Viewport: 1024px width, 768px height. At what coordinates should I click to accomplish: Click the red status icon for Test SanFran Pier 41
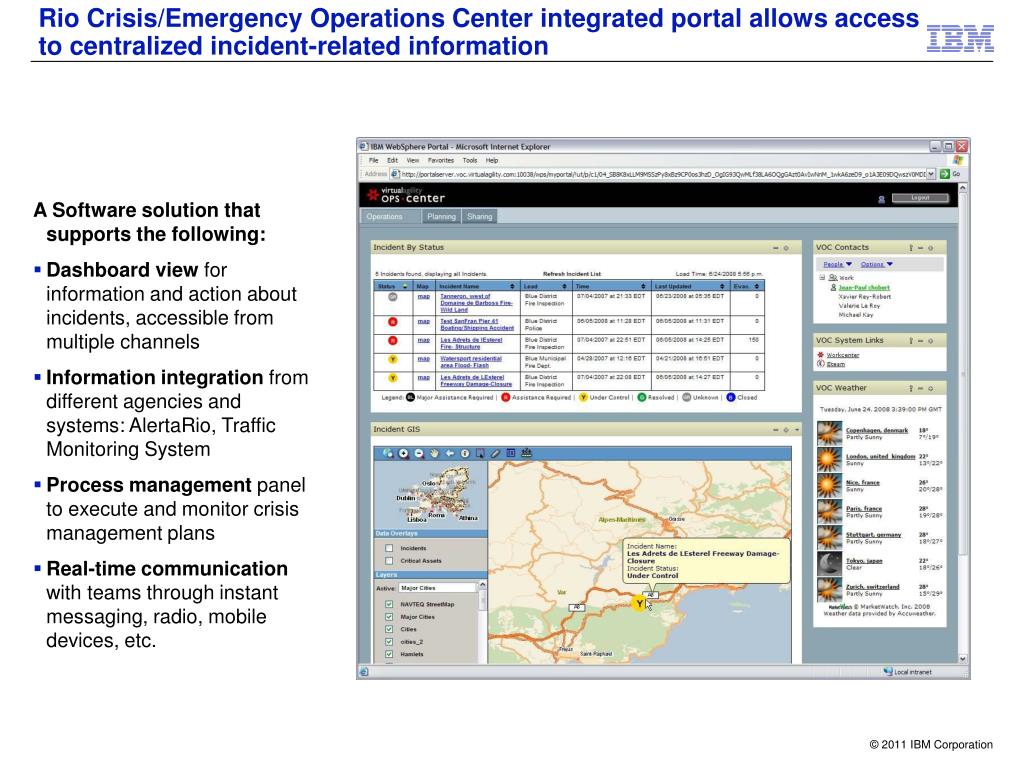(x=392, y=321)
